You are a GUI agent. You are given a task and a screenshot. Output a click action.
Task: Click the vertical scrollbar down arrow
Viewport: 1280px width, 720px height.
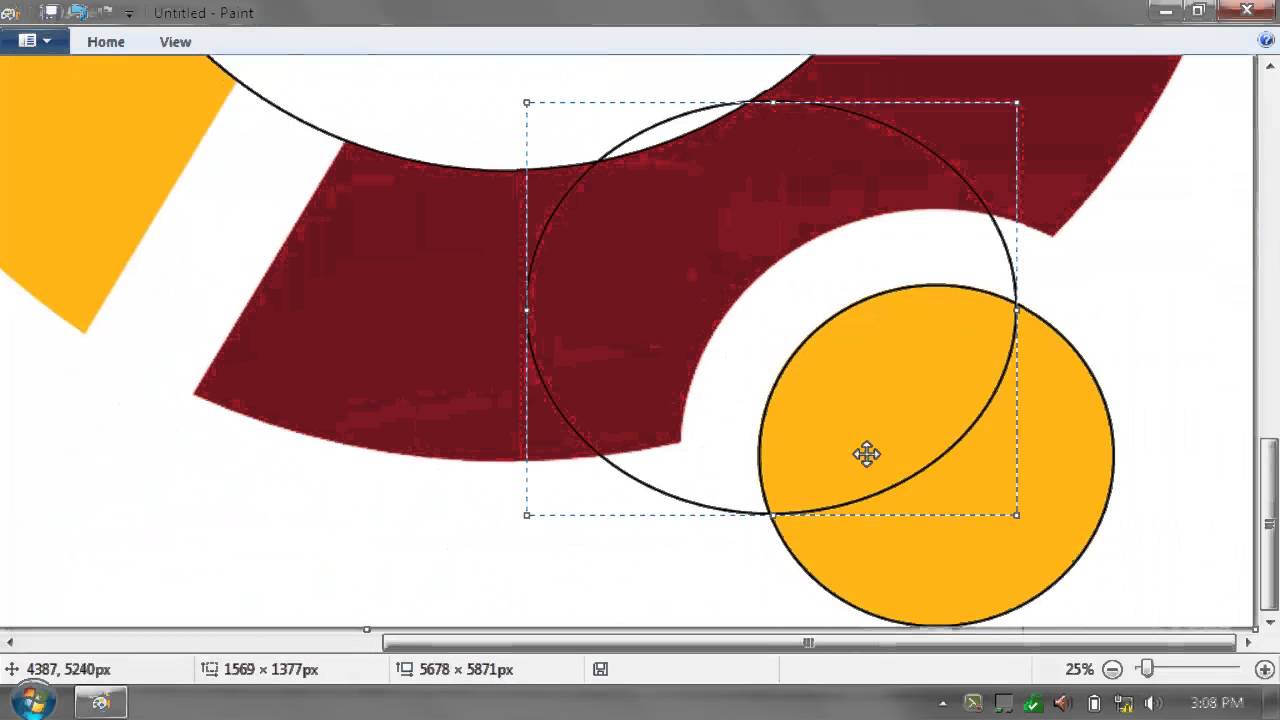[1269, 625]
